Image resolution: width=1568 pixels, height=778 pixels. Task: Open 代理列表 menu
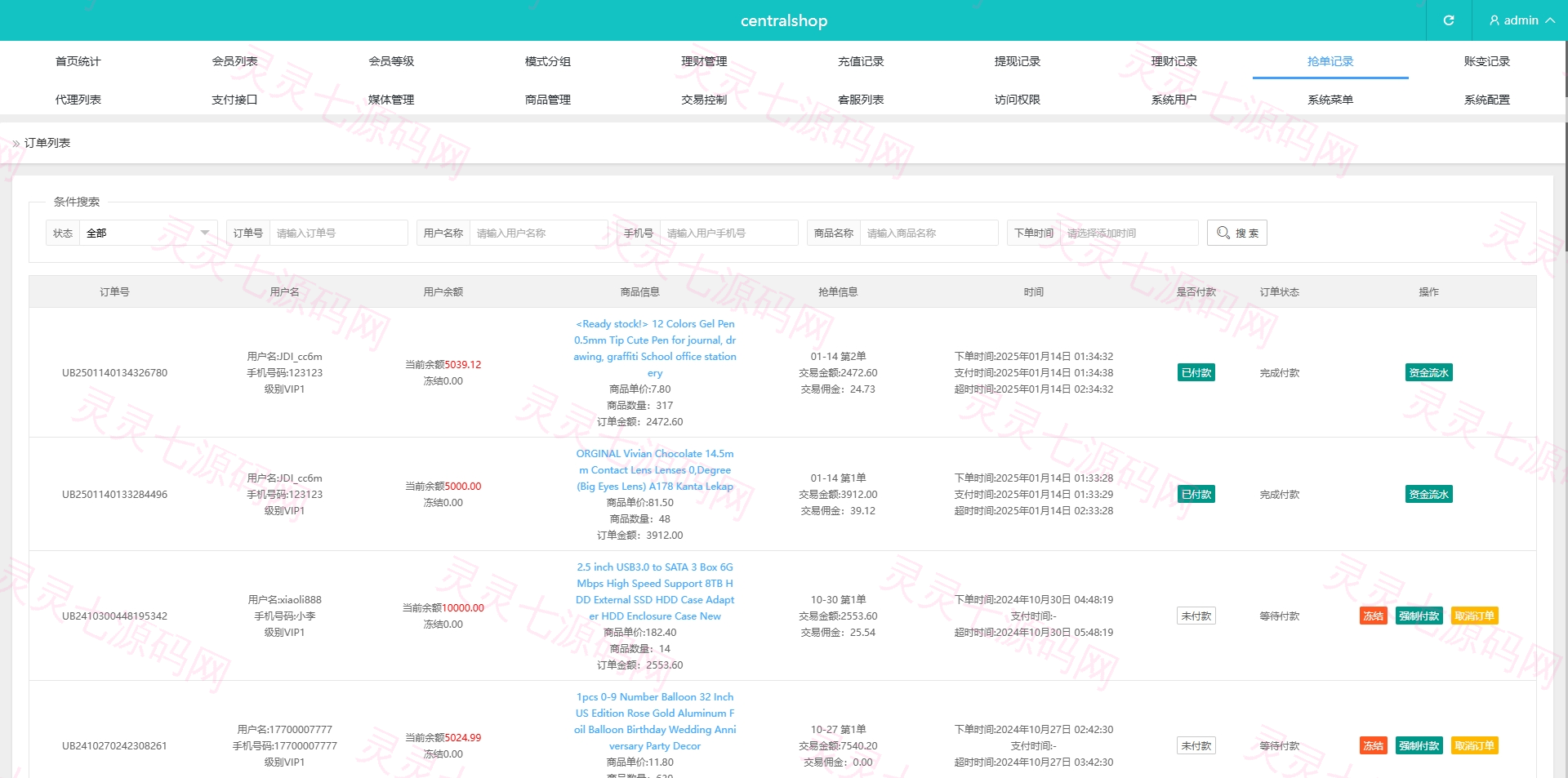coord(78,100)
